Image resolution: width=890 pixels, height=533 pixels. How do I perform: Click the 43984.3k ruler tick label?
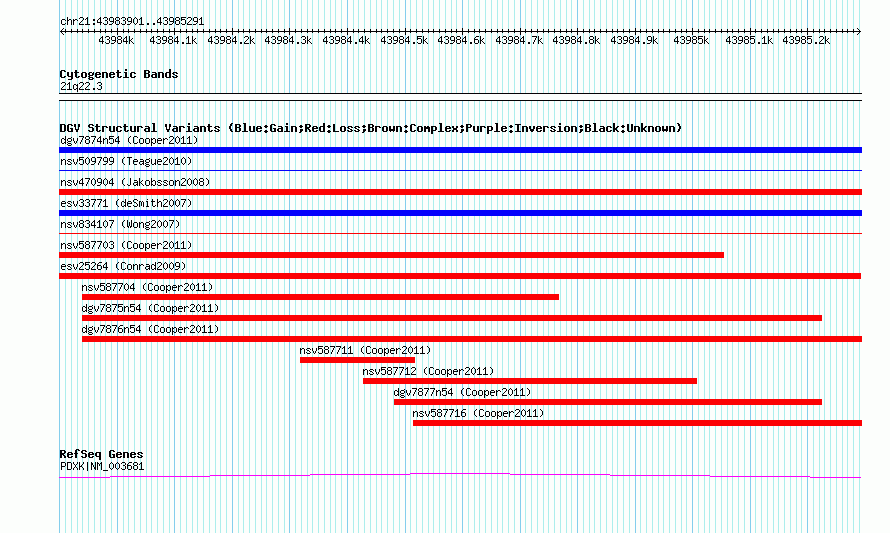click(x=288, y=40)
